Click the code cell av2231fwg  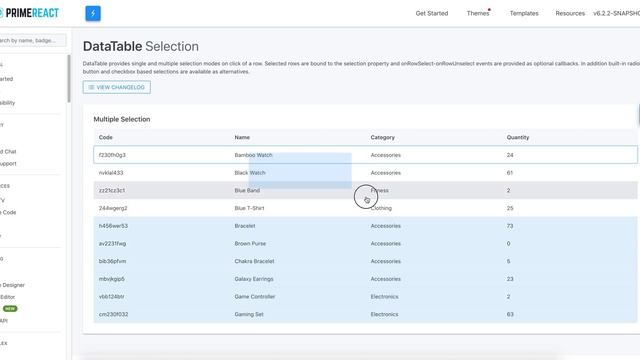click(x=112, y=243)
